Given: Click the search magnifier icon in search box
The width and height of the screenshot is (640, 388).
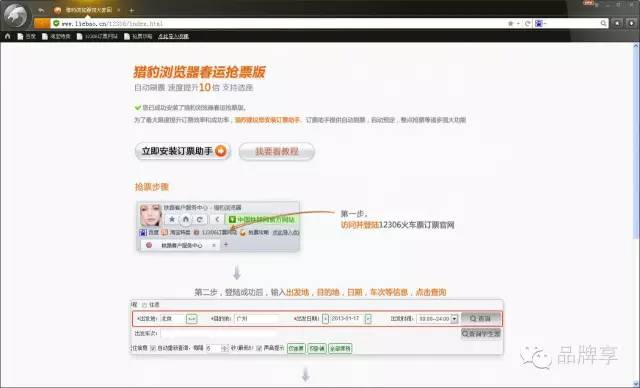Looking at the screenshot, I should pyautogui.click(x=603, y=24).
